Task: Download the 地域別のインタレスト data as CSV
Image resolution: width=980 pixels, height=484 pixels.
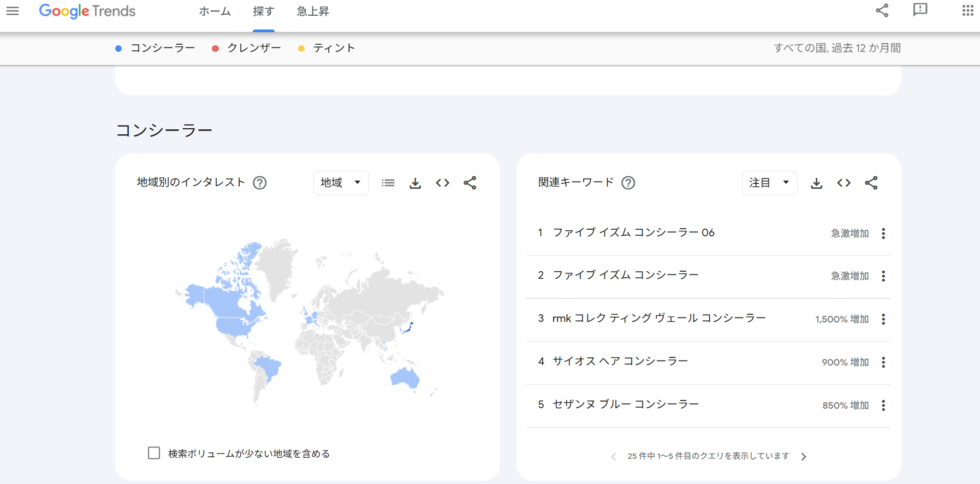Action: point(415,183)
